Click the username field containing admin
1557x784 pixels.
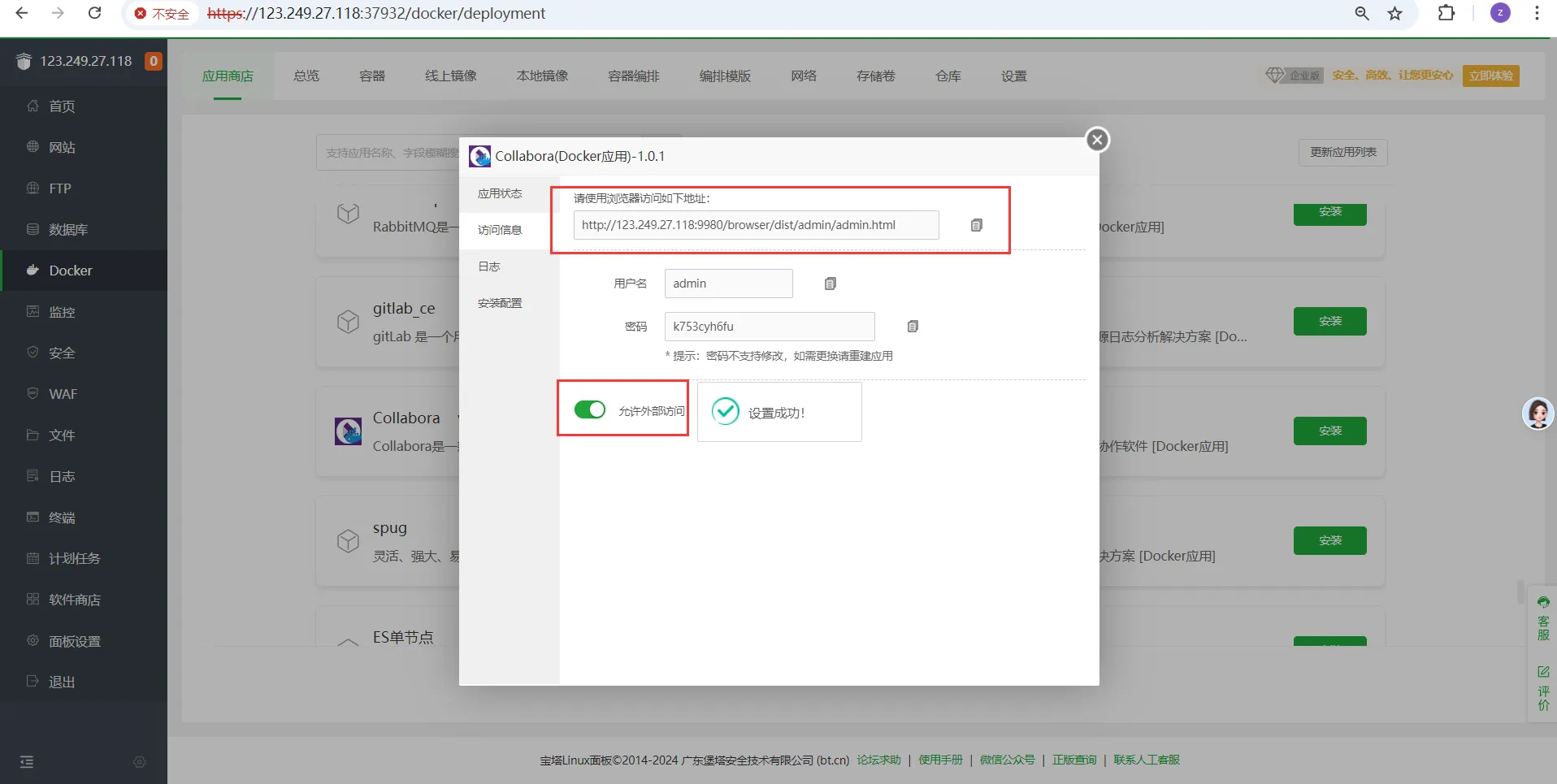pos(728,284)
